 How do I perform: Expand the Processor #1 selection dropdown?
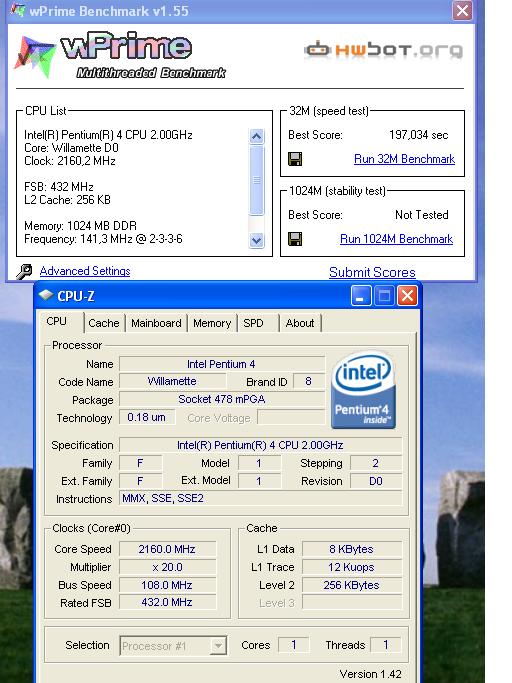(218, 646)
